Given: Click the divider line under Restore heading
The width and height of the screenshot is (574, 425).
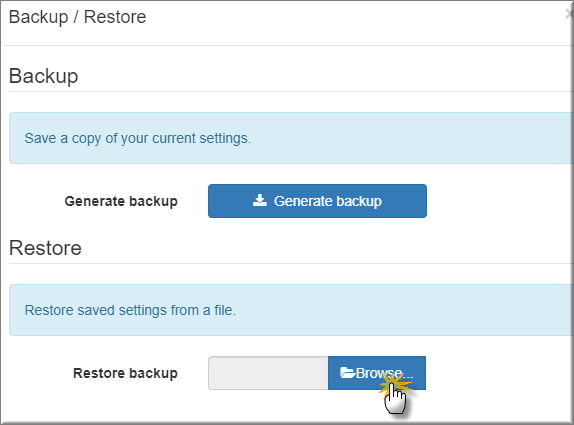Looking at the screenshot, I should point(291,263).
